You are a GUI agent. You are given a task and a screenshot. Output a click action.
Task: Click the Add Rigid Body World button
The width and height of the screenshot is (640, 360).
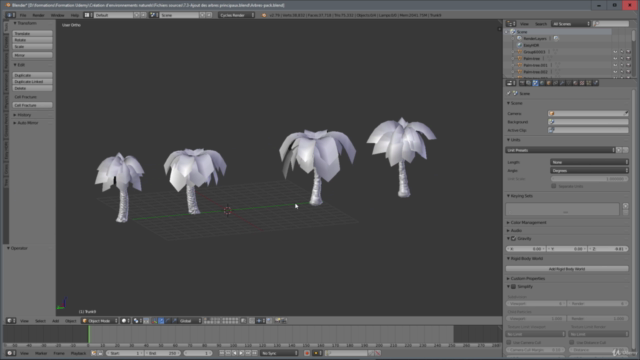tap(567, 269)
